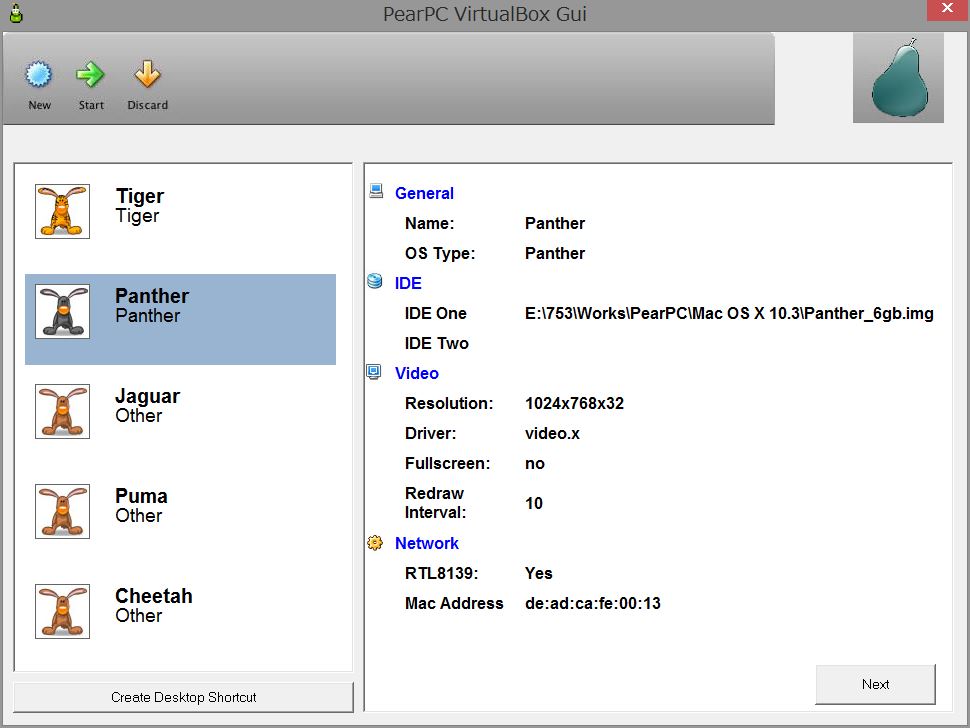Click the Name: label in General section
The width and height of the screenshot is (970, 728).
429,223
